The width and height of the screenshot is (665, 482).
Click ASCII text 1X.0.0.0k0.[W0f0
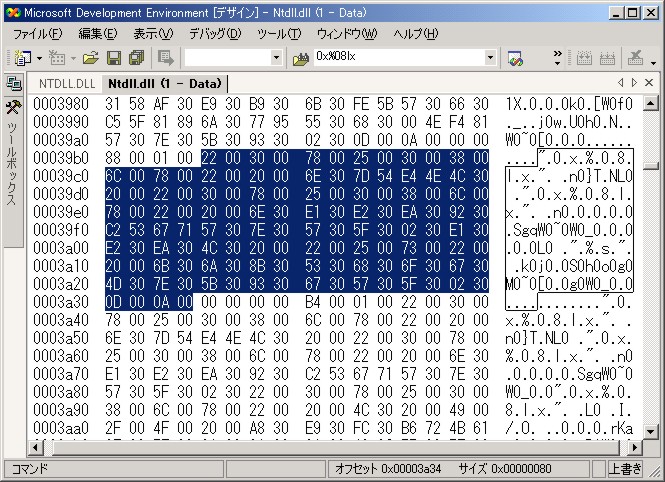pyautogui.click(x=569, y=104)
